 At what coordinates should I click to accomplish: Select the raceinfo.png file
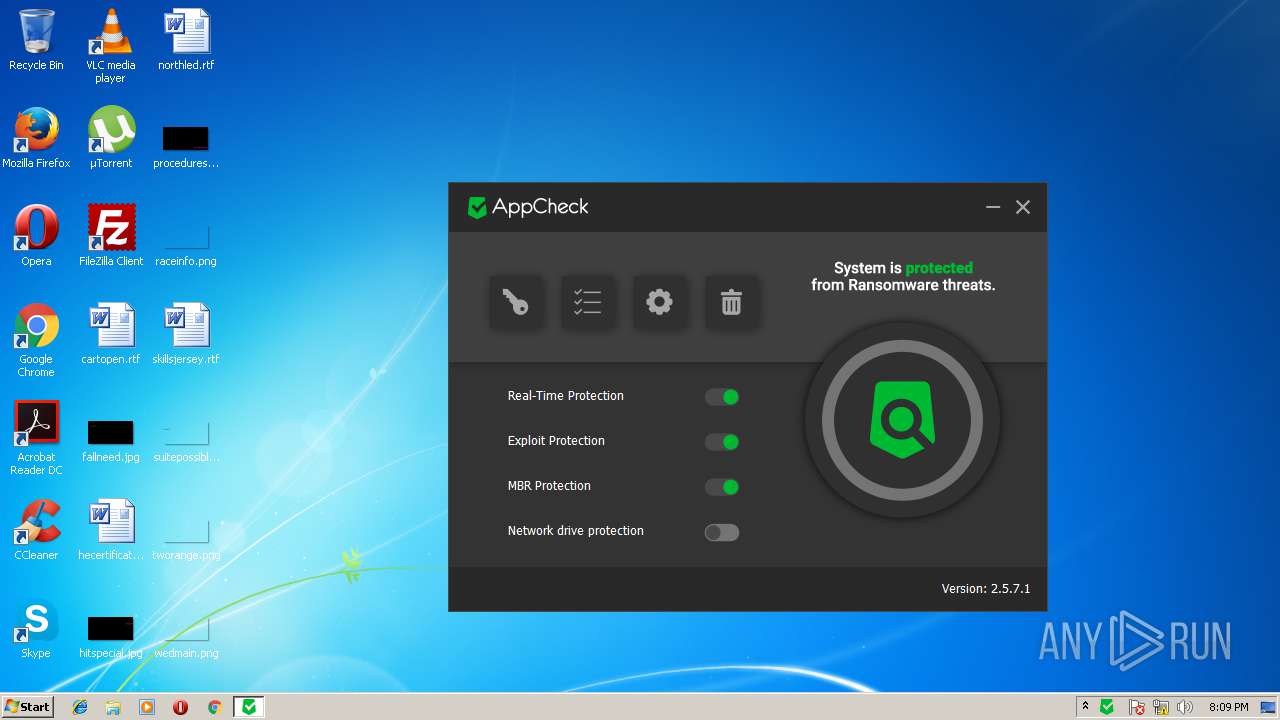click(186, 244)
